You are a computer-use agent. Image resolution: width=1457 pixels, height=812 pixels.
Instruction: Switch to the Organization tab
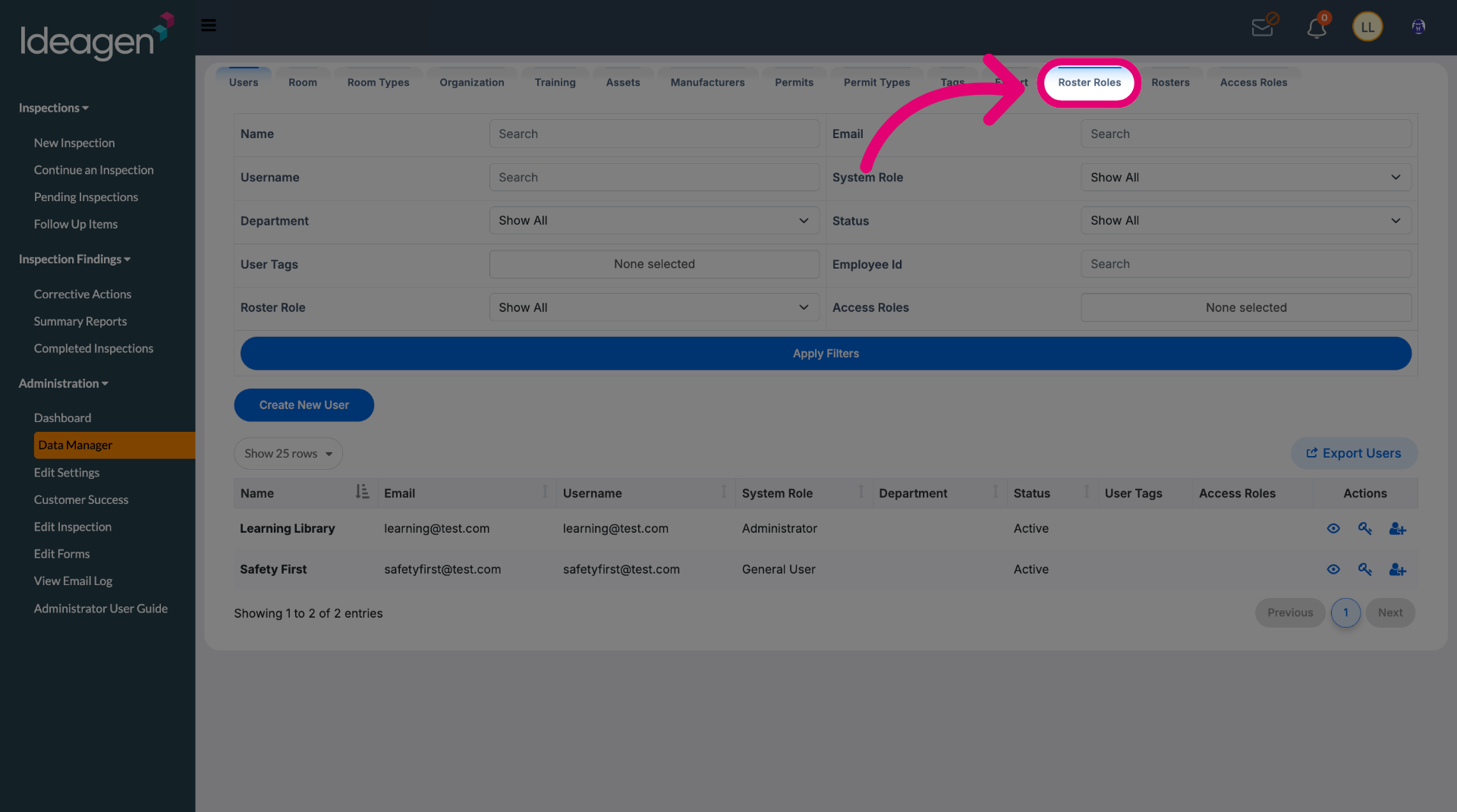click(x=472, y=82)
